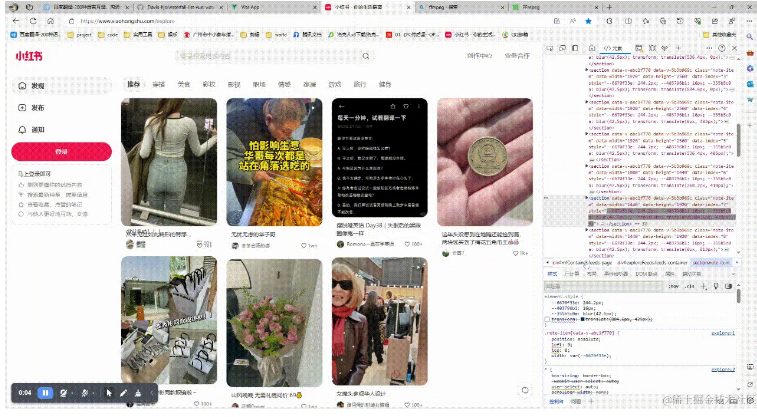The image size is (757, 417).
Task: Open the code bookmarks folder
Action: pyautogui.click(x=108, y=35)
